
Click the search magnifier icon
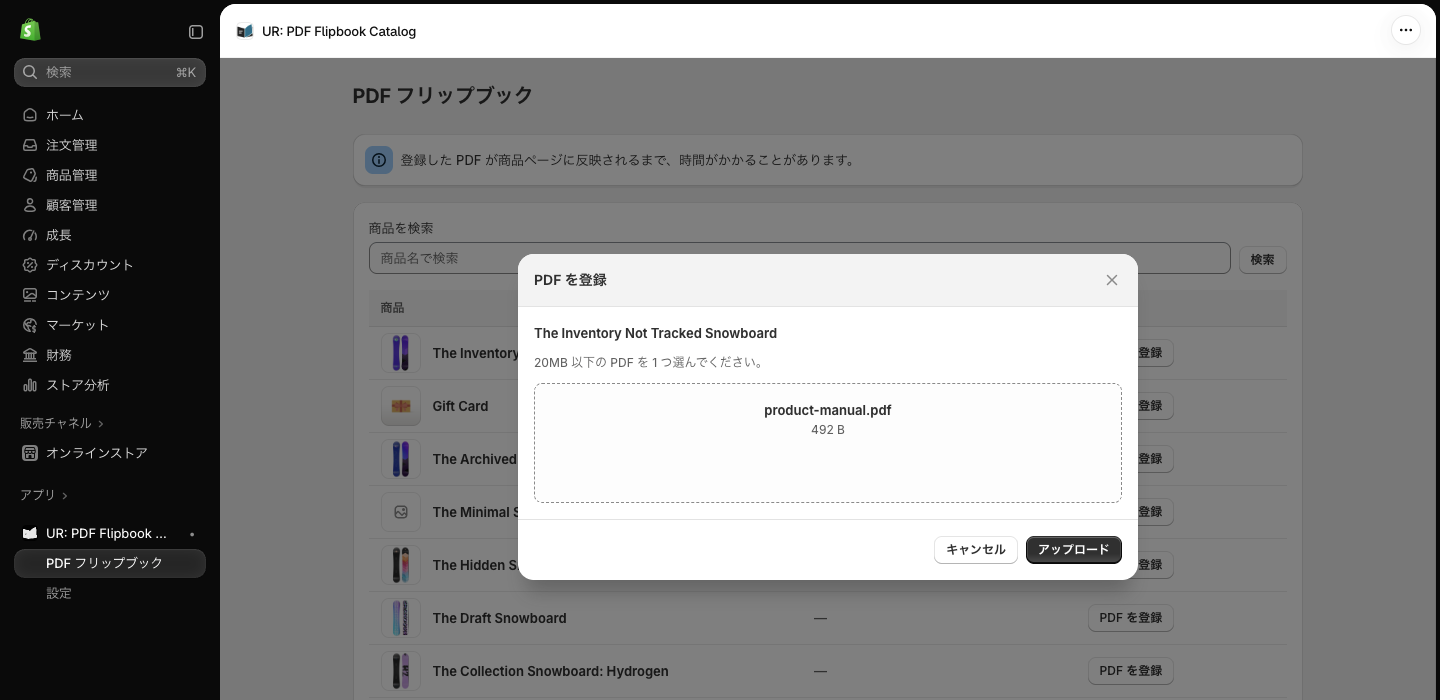pyautogui.click(x=30, y=72)
